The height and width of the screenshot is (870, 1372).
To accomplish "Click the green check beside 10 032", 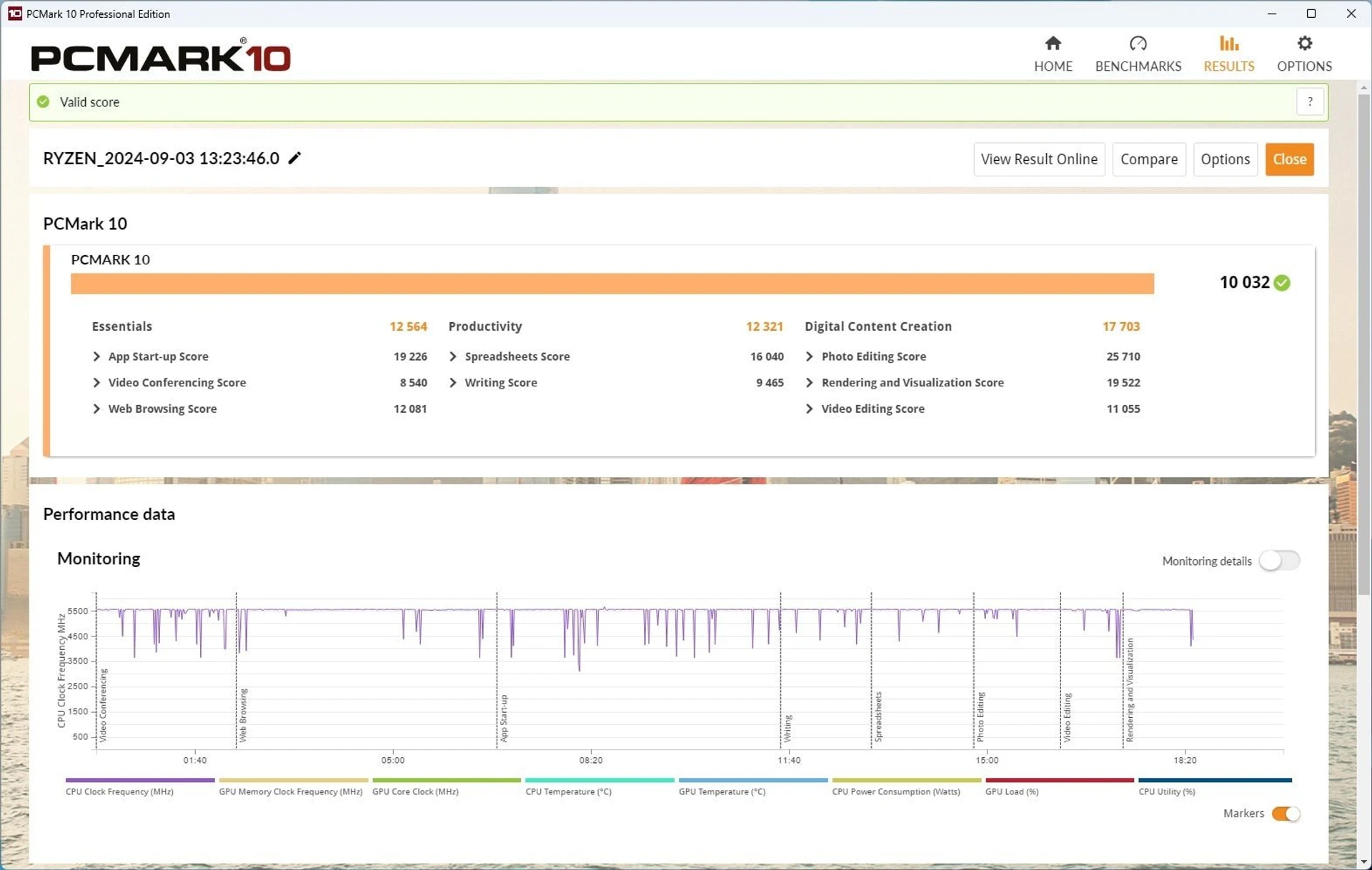I will point(1282,283).
